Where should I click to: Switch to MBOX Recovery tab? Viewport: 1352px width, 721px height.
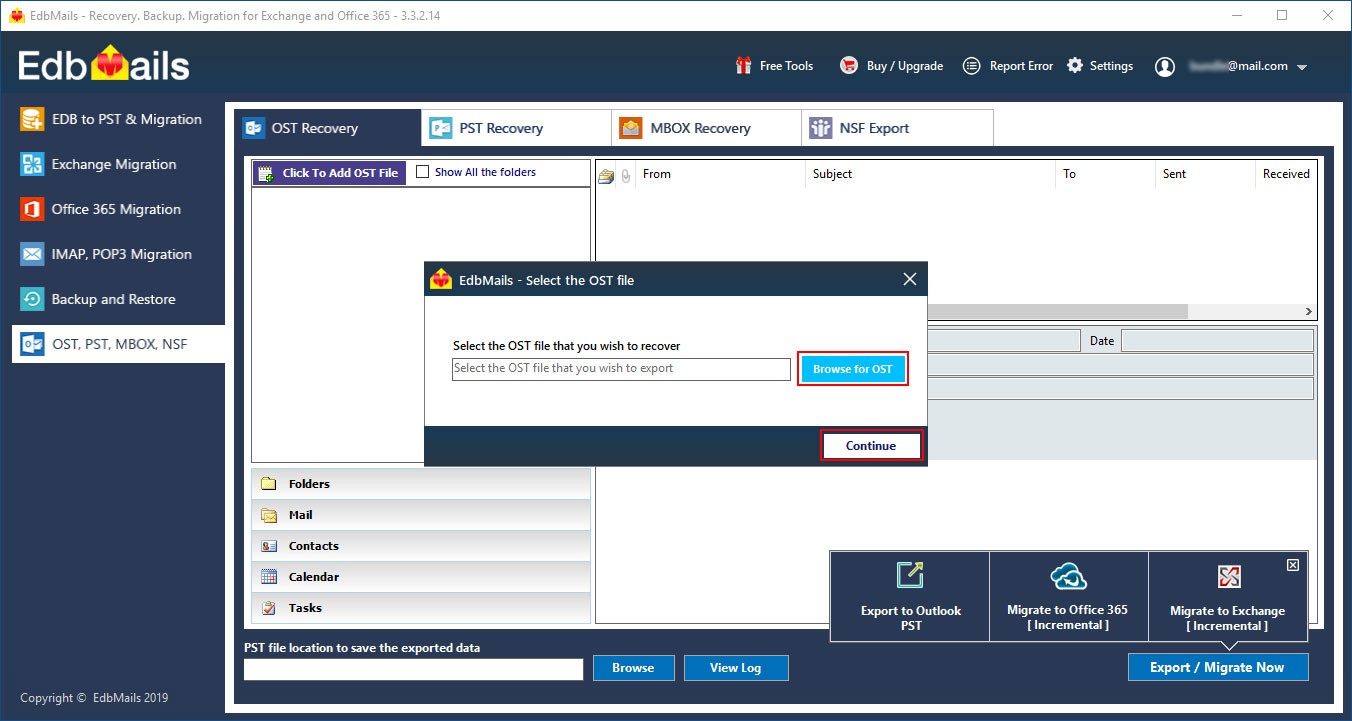click(x=706, y=128)
